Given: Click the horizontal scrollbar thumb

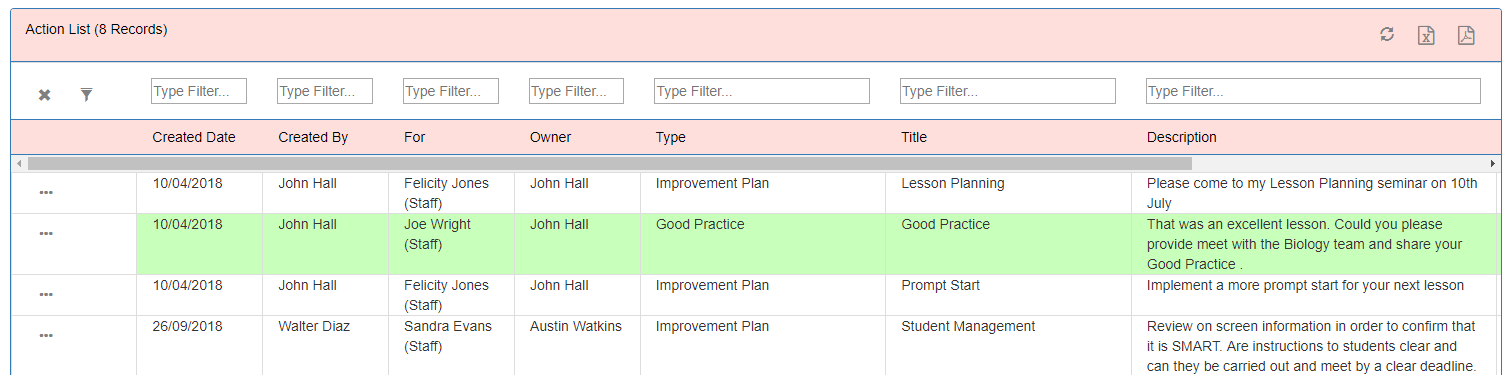Looking at the screenshot, I should (609, 163).
